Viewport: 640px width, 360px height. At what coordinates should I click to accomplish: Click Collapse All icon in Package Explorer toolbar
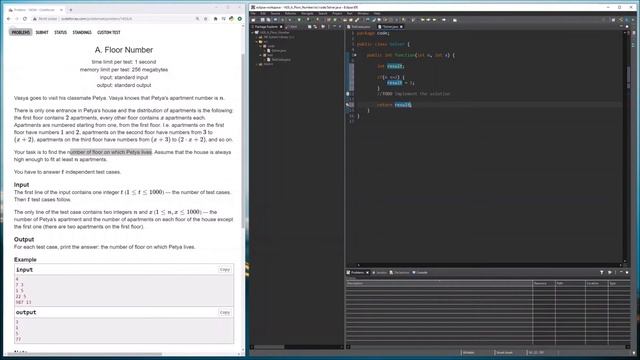click(x=309, y=27)
